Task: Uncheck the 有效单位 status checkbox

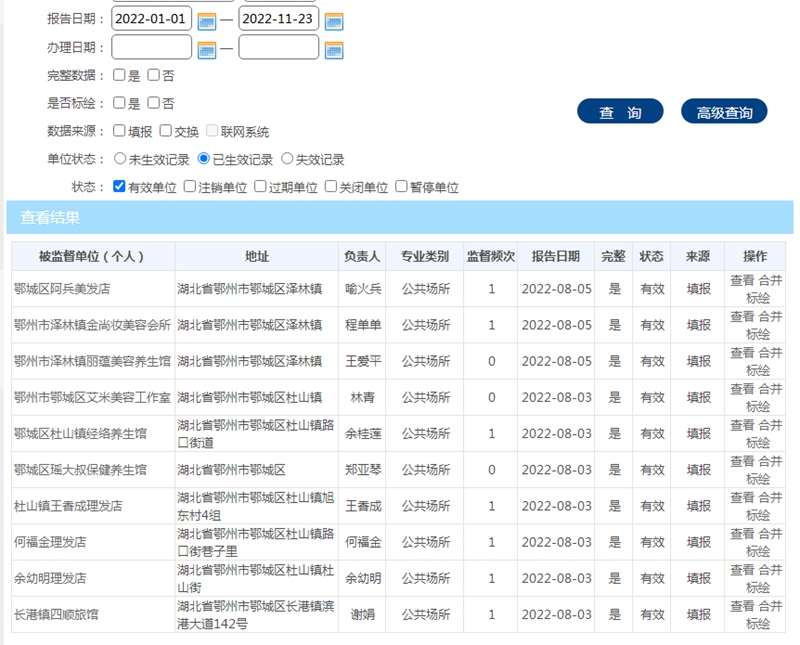Action: coord(119,186)
